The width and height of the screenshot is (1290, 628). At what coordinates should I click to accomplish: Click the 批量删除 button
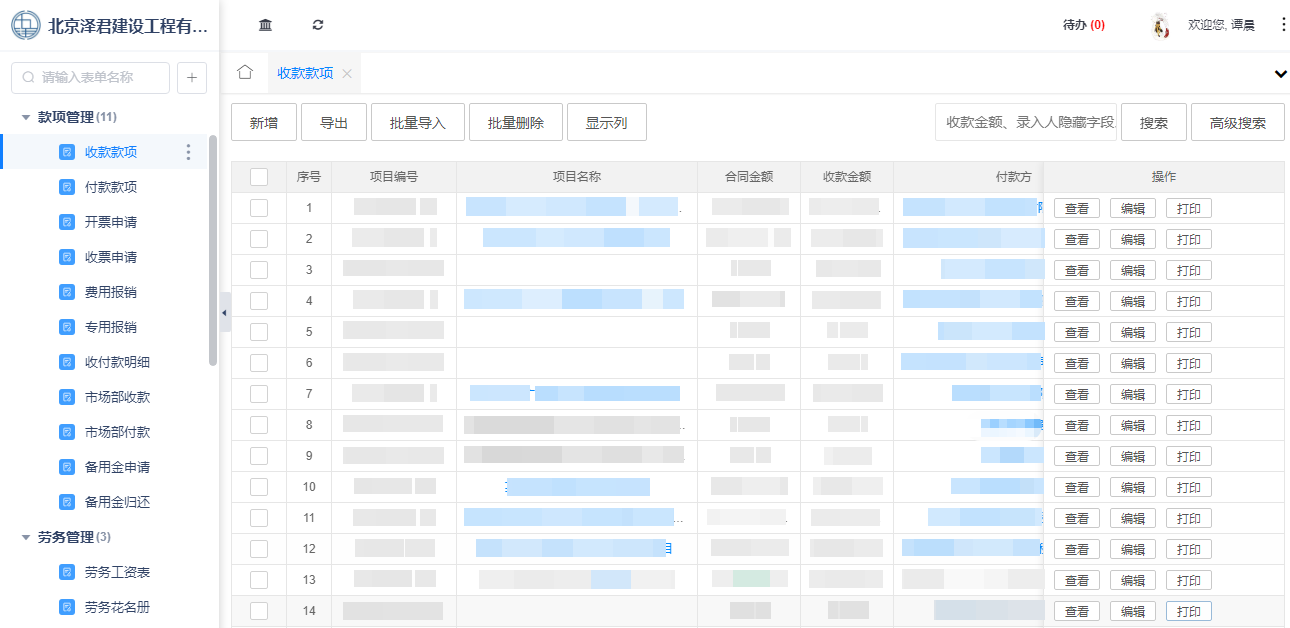pos(516,122)
